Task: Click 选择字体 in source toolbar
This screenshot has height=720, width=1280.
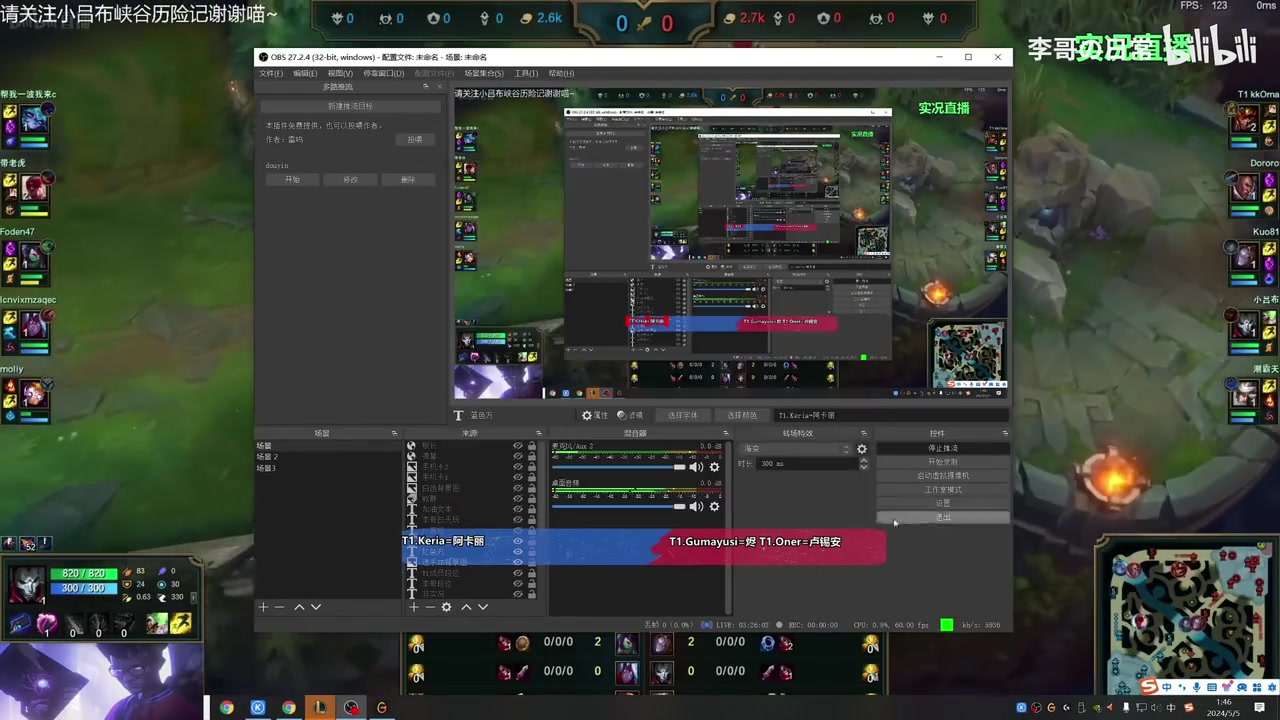Action: tap(683, 415)
